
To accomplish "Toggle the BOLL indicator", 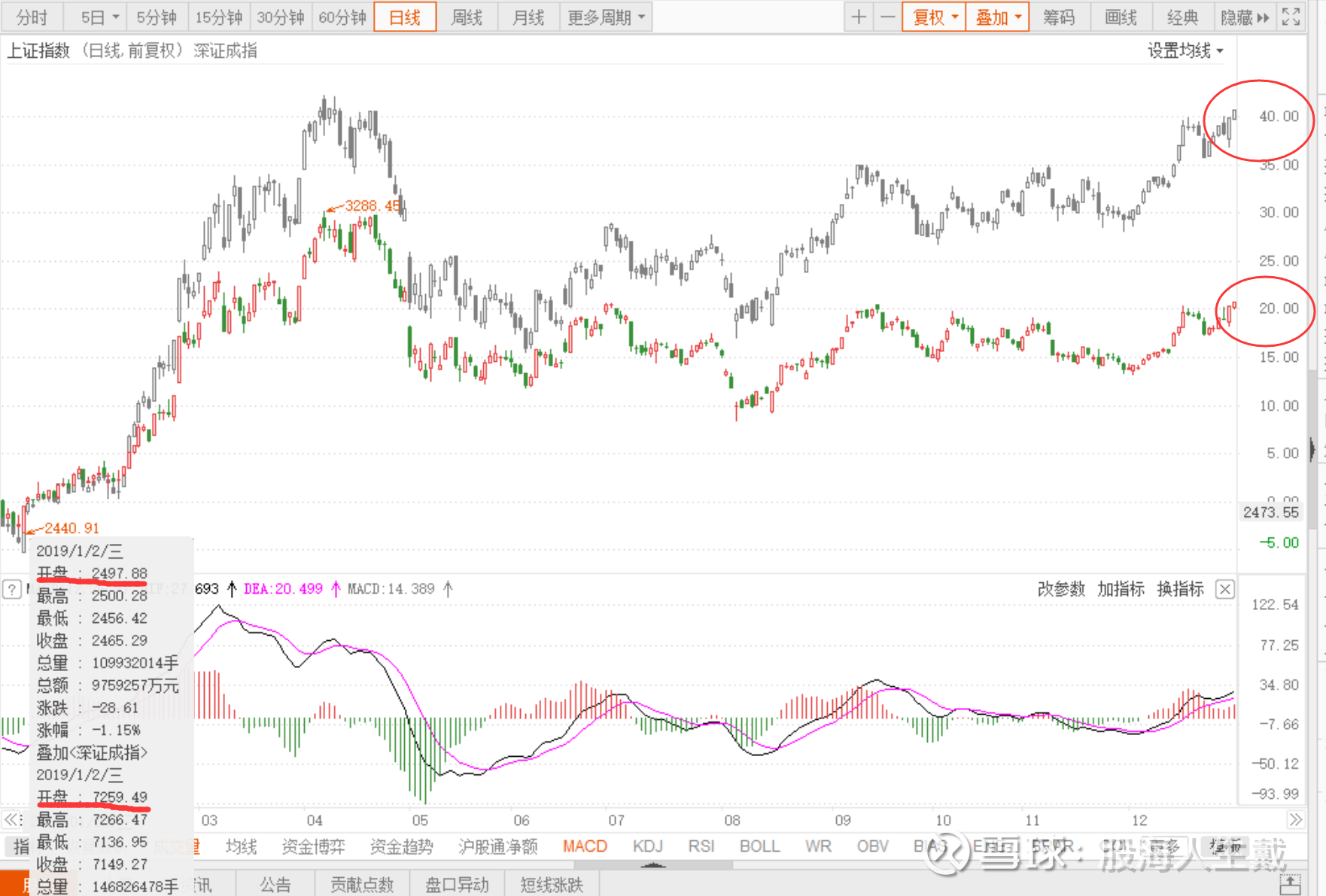I will click(x=759, y=846).
